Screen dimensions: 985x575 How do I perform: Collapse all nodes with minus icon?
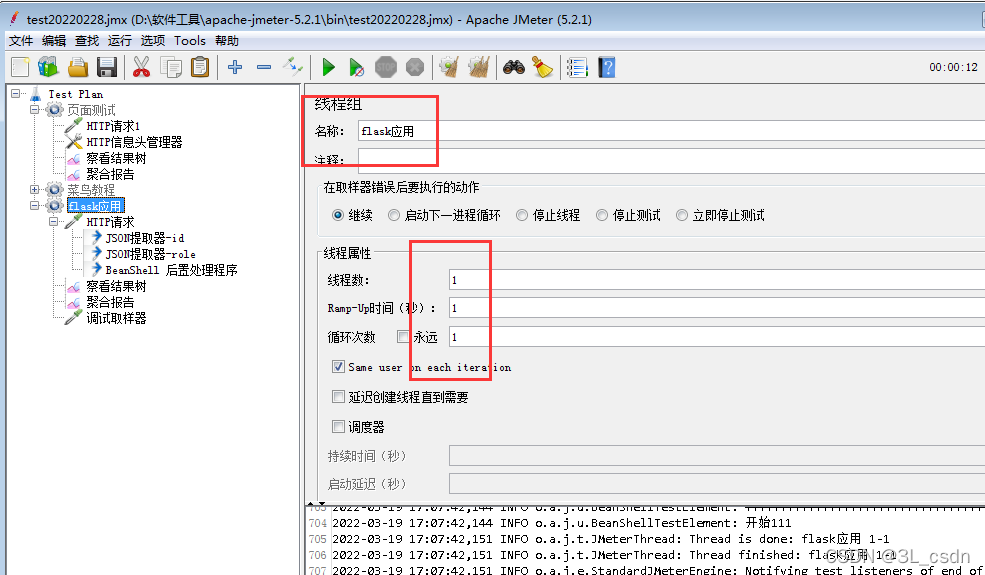(264, 67)
